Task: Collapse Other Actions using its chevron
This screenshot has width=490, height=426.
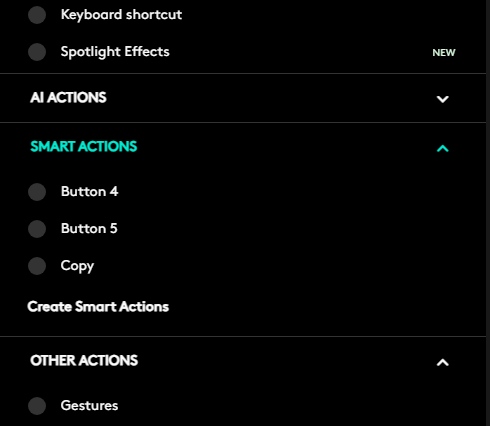Action: (443, 362)
